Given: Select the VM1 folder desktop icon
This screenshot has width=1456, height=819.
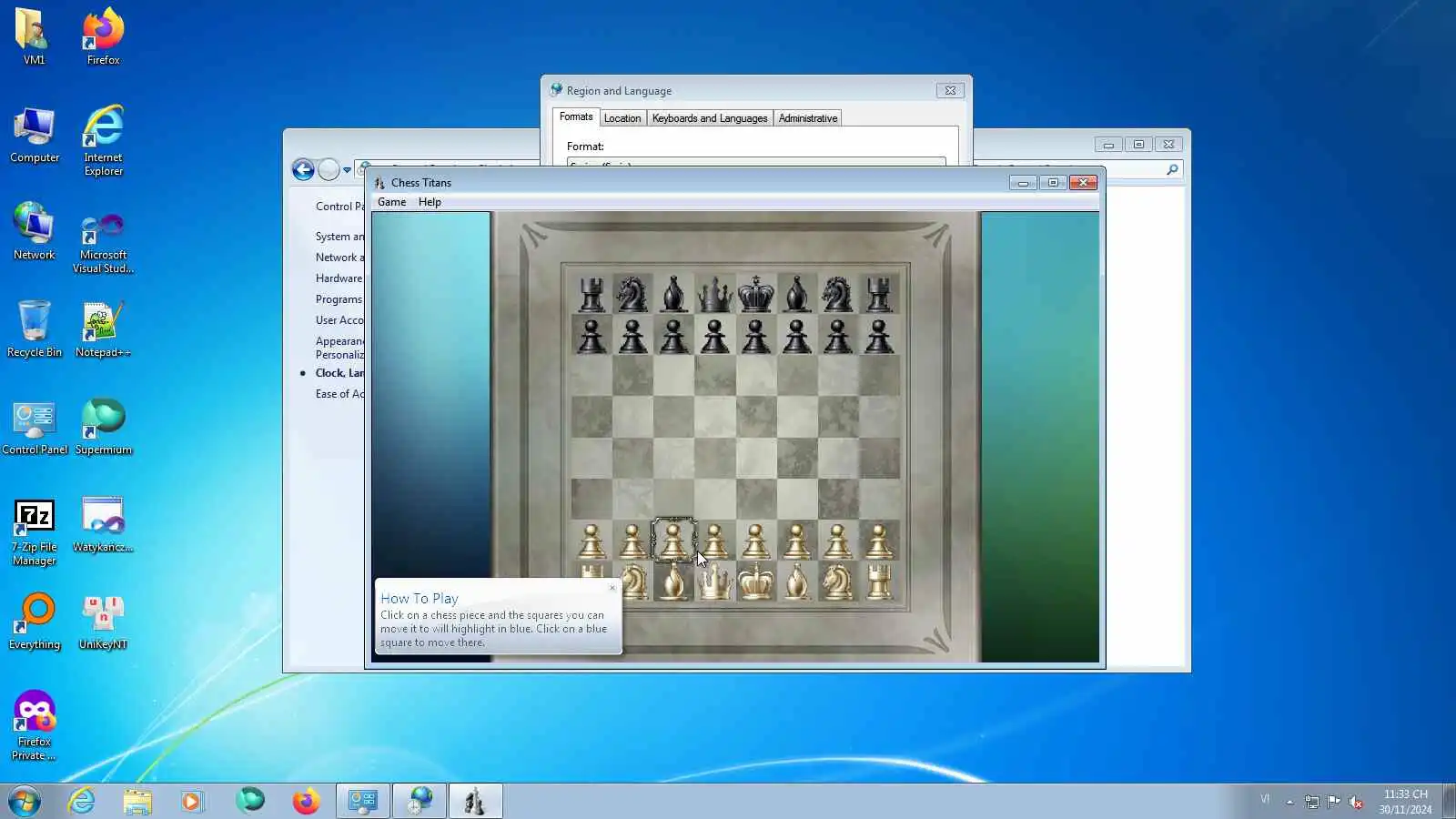Looking at the screenshot, I should [x=34, y=36].
